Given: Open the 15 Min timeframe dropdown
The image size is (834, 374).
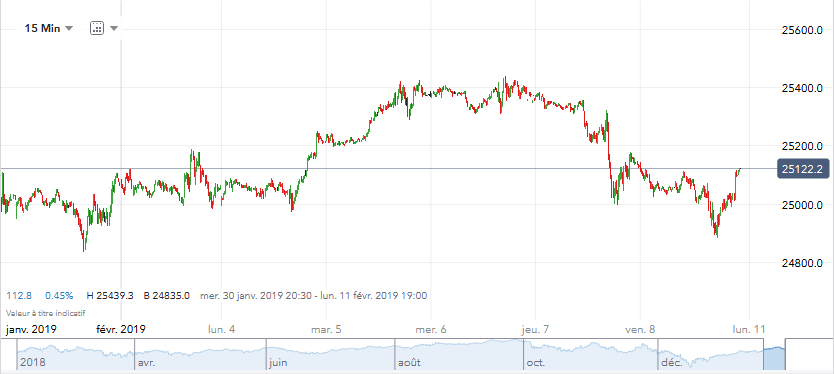Looking at the screenshot, I should pyautogui.click(x=48, y=29).
